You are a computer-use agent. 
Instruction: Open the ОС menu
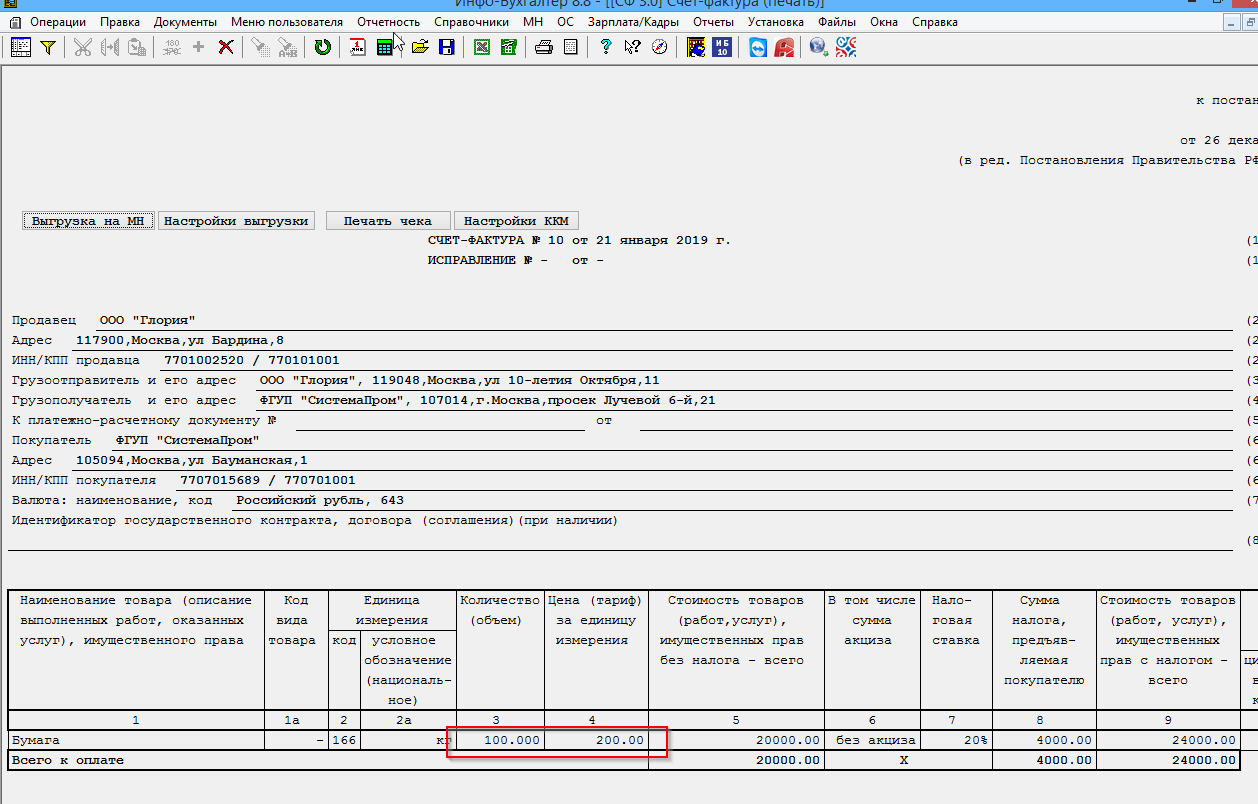click(565, 22)
